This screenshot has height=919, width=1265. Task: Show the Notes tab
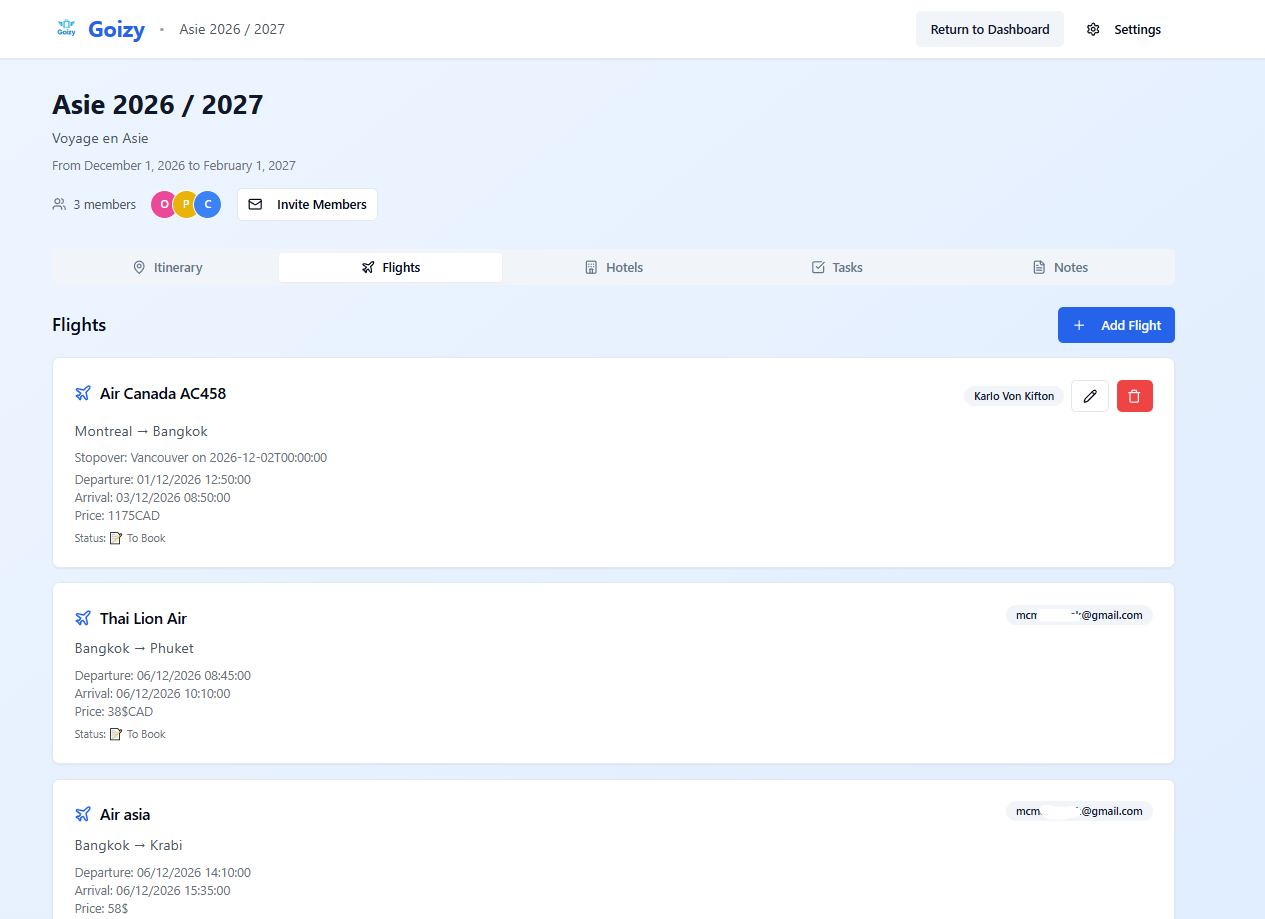pos(1060,267)
